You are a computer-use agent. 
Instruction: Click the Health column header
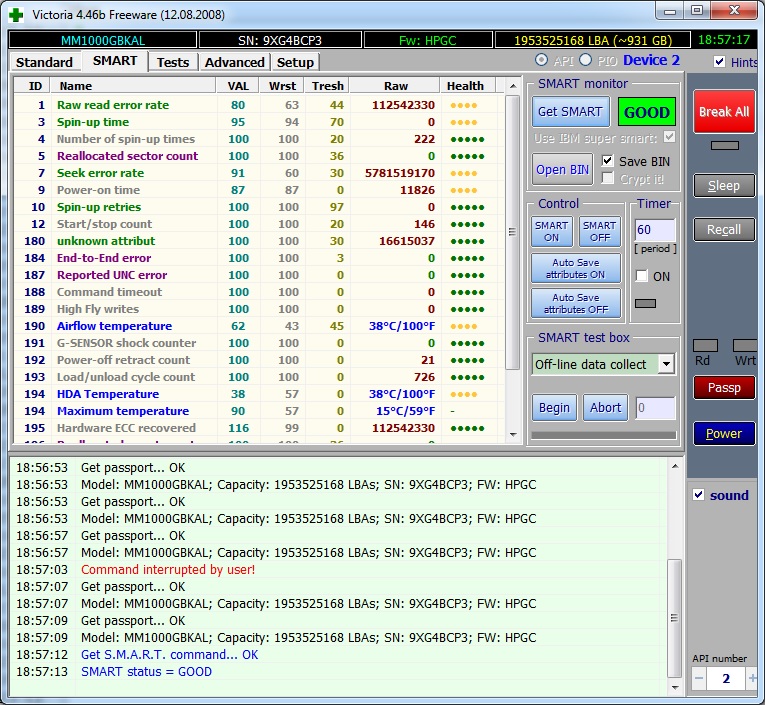click(x=467, y=85)
